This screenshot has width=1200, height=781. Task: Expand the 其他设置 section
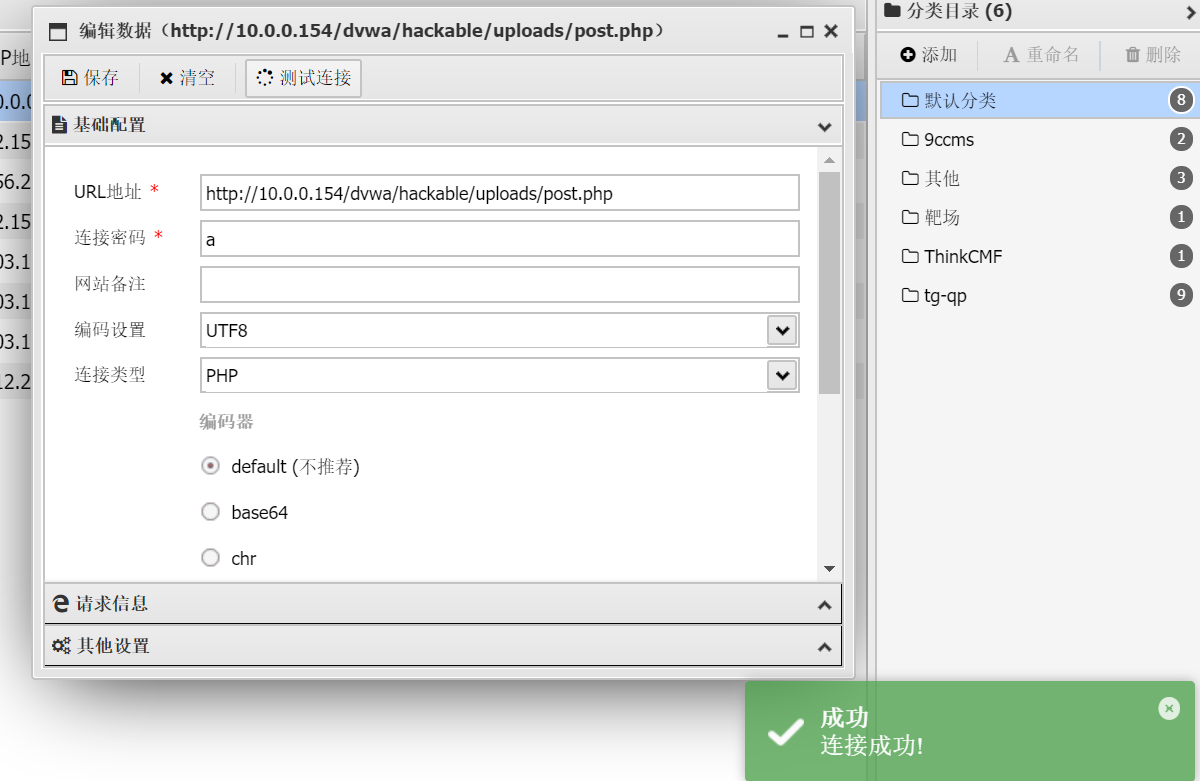(x=443, y=646)
